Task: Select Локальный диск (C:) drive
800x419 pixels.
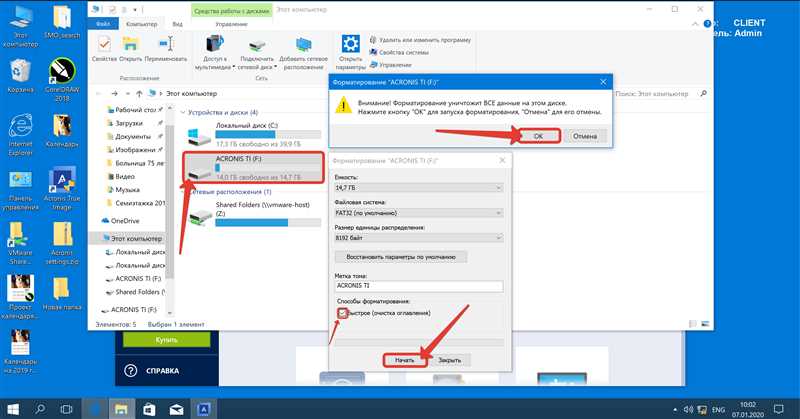Action: pyautogui.click(x=254, y=135)
